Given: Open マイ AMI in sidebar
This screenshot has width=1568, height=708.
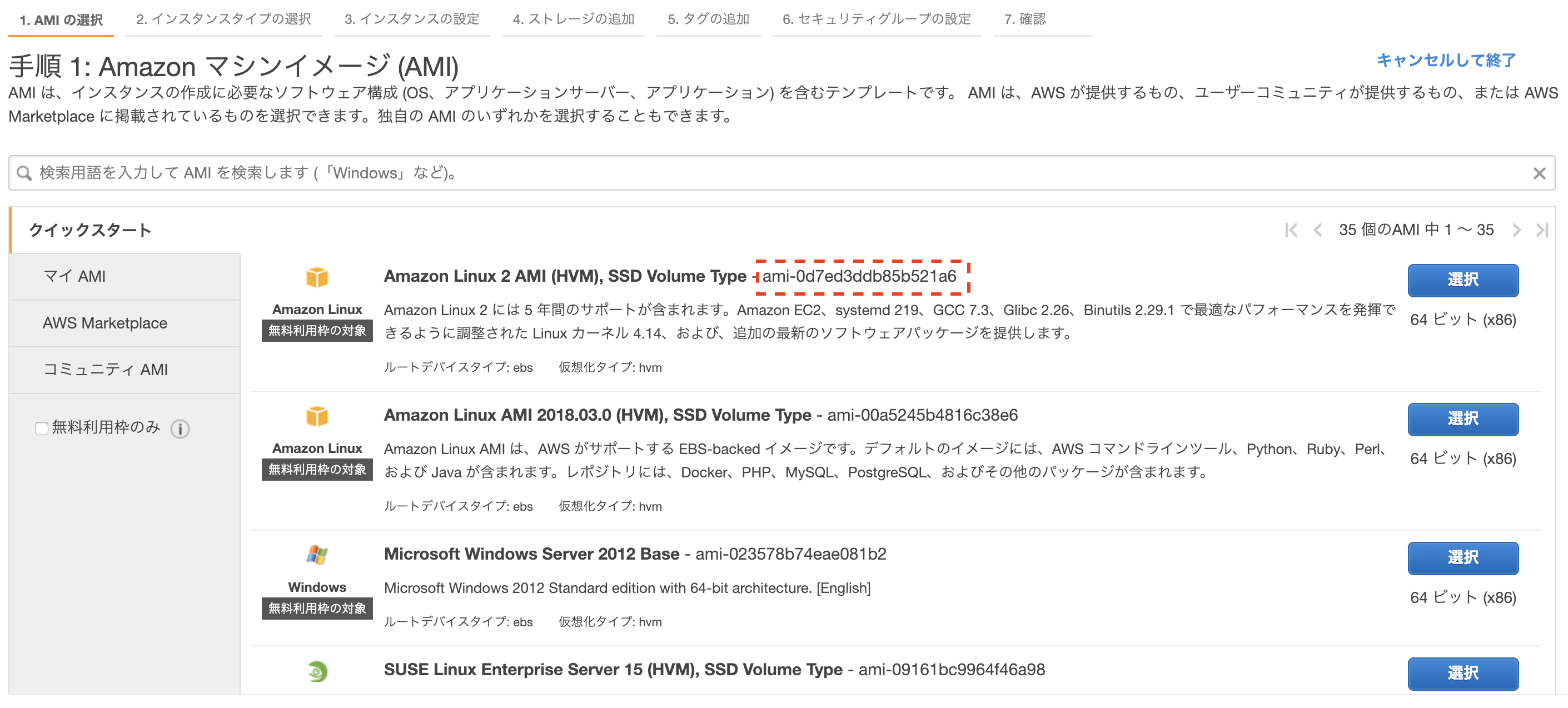Looking at the screenshot, I should coord(74,276).
